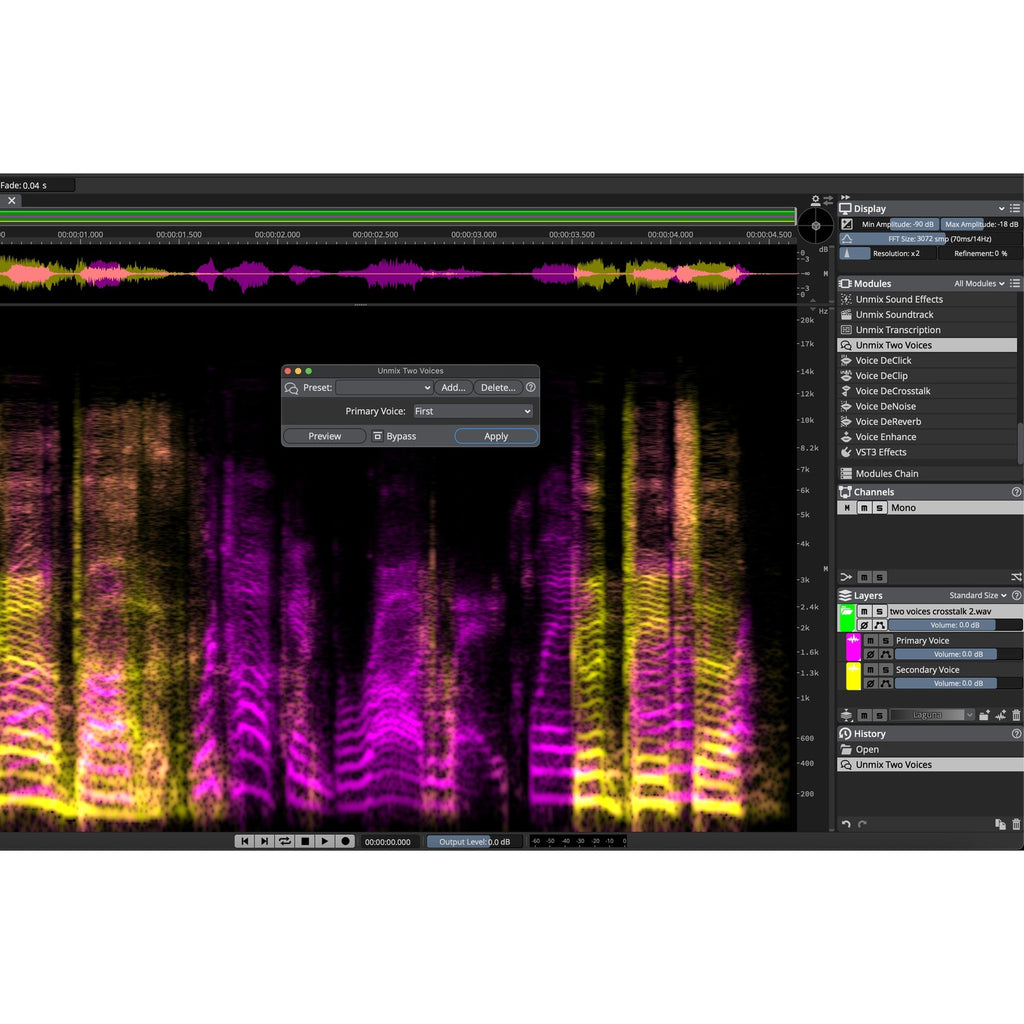
Task: Open the Primary Voice dropdown set to First
Action: [473, 411]
